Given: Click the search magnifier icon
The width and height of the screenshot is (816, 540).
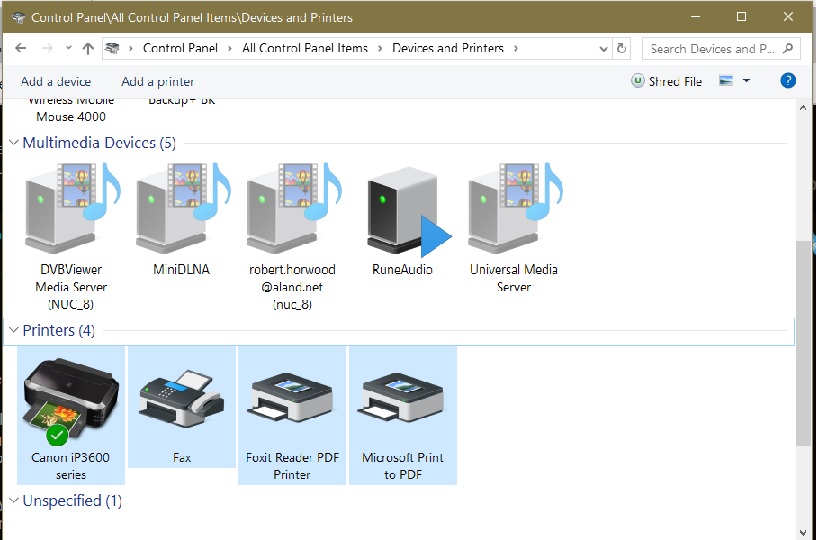Looking at the screenshot, I should [788, 48].
